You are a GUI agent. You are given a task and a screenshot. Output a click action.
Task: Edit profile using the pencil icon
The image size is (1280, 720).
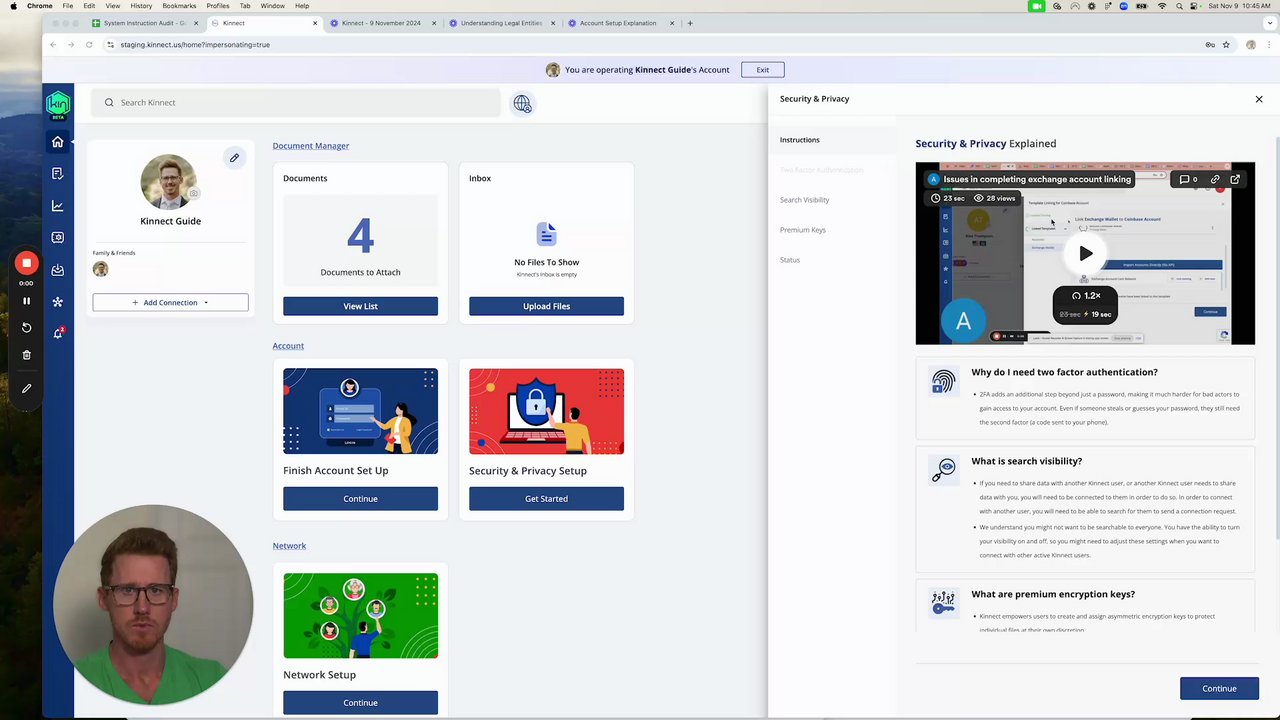pos(234,157)
